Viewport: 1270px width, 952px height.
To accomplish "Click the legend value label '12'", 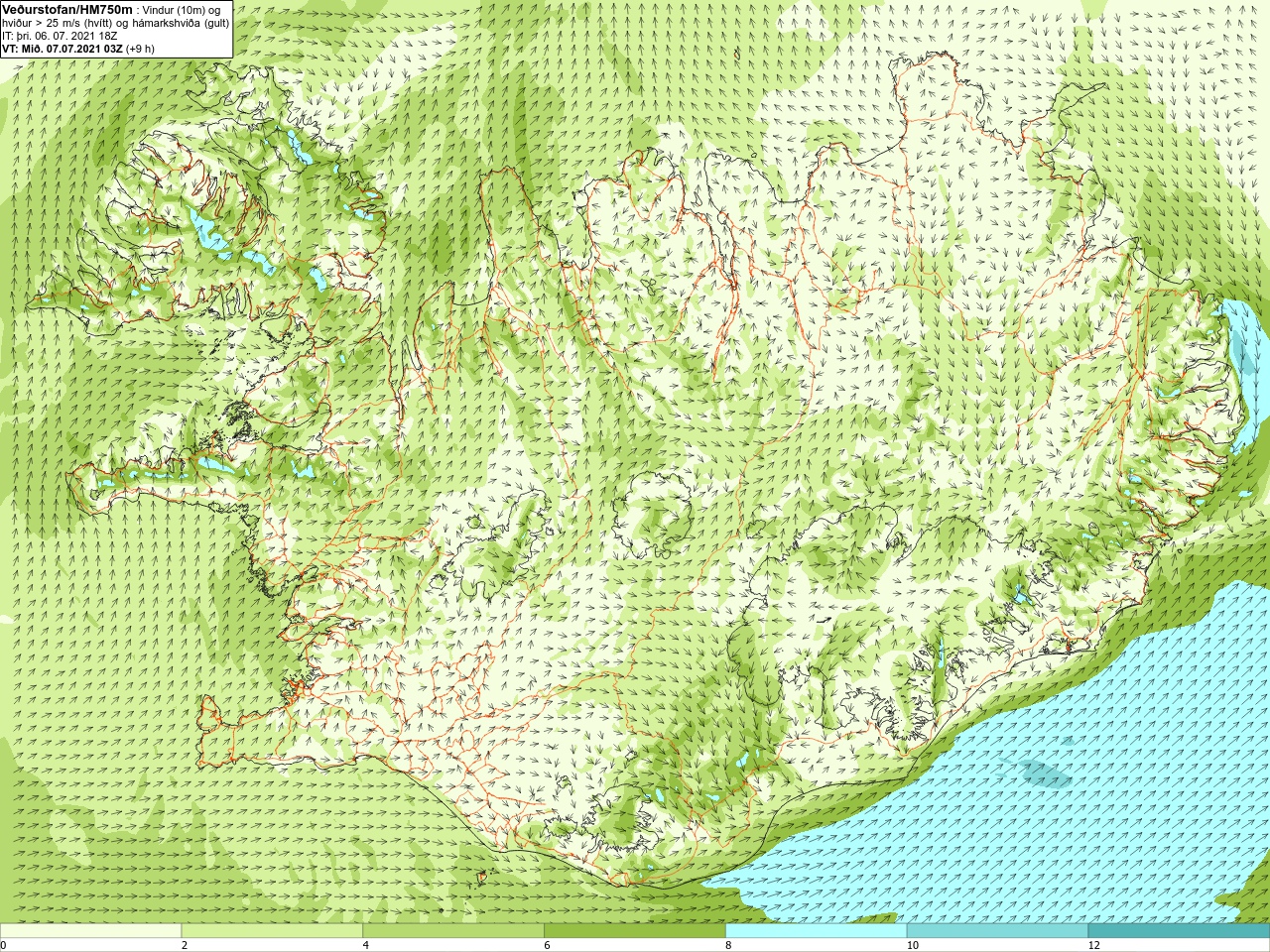I will pyautogui.click(x=1094, y=945).
